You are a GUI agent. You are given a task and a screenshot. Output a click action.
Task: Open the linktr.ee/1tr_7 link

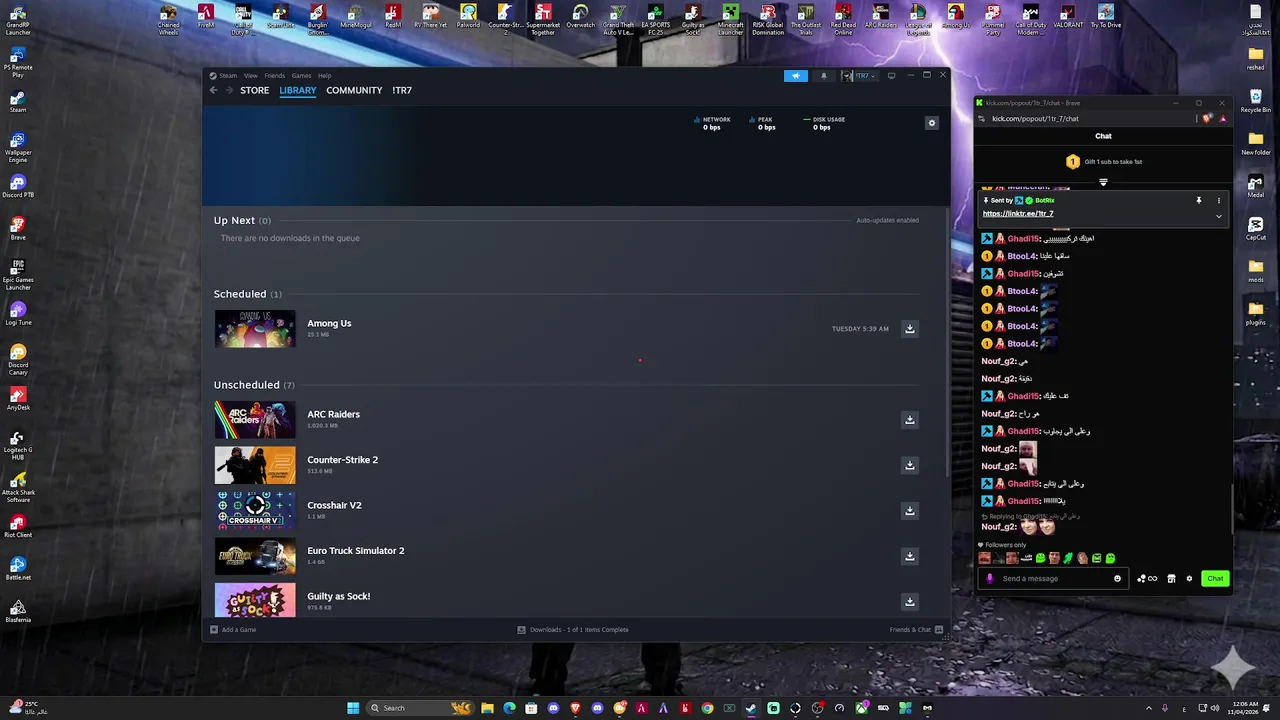(x=1018, y=214)
